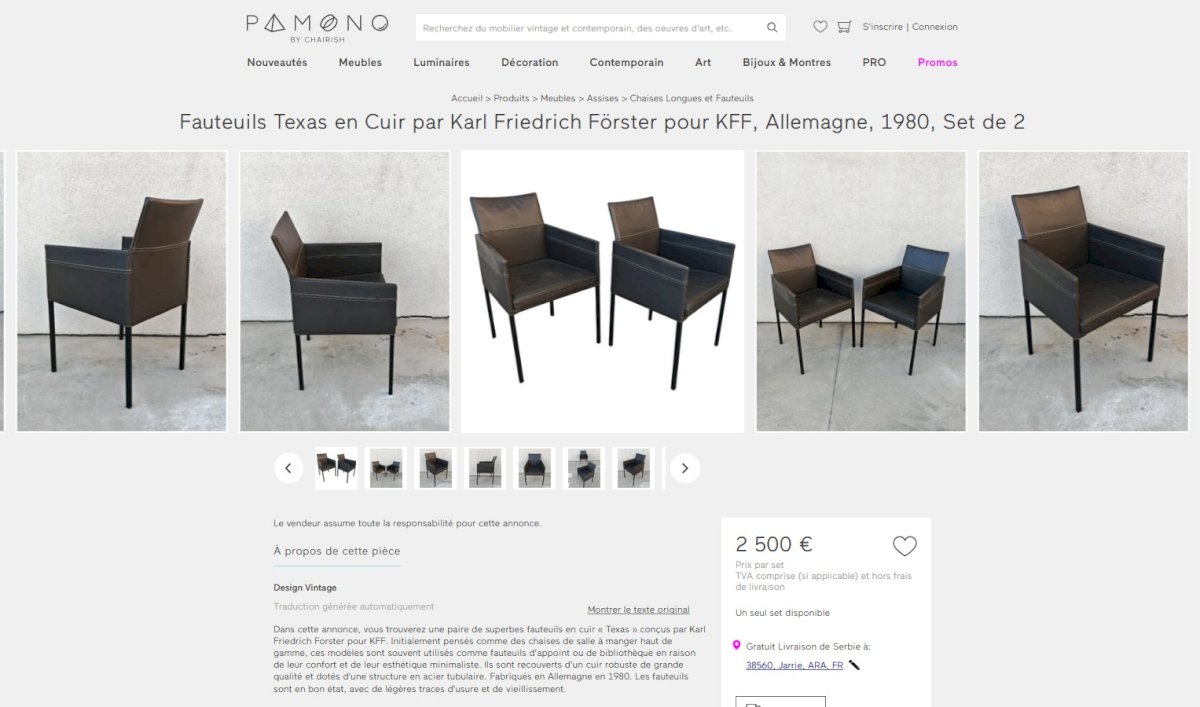Open the wishlist heart icon in header
The image size is (1200, 707).
coord(820,27)
